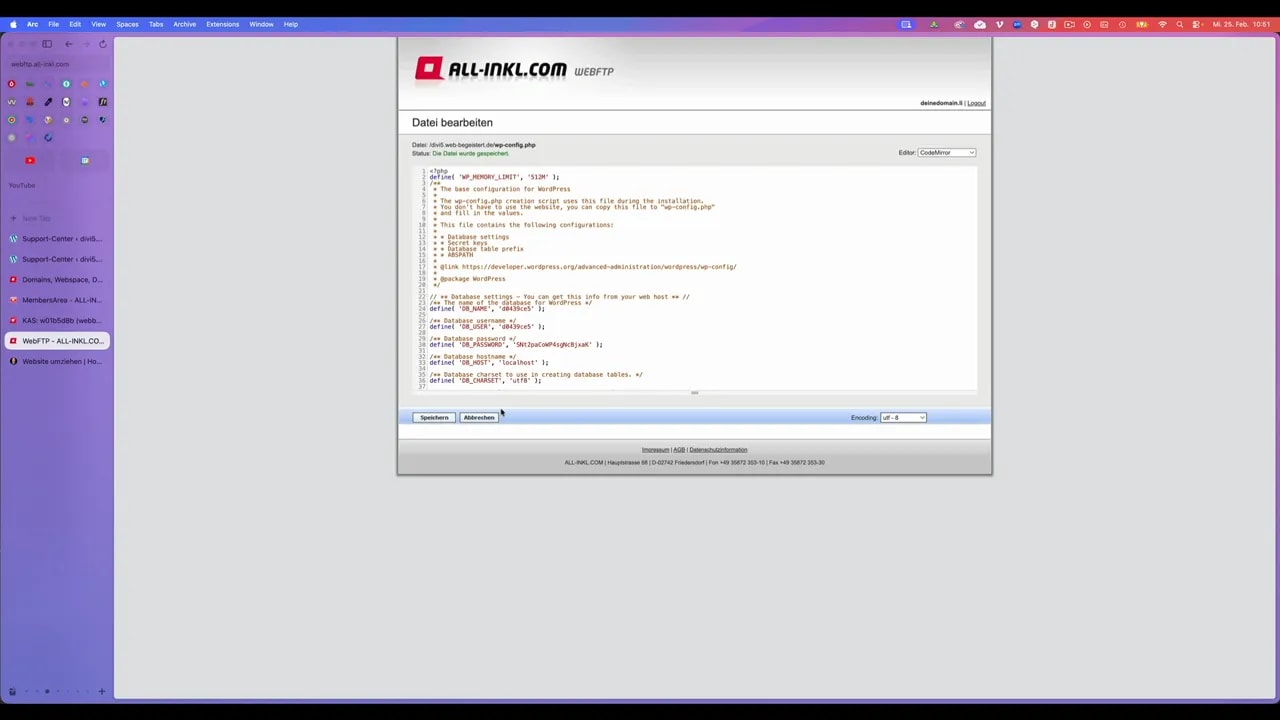Click the Logout link near deinedomain.li

(976, 103)
